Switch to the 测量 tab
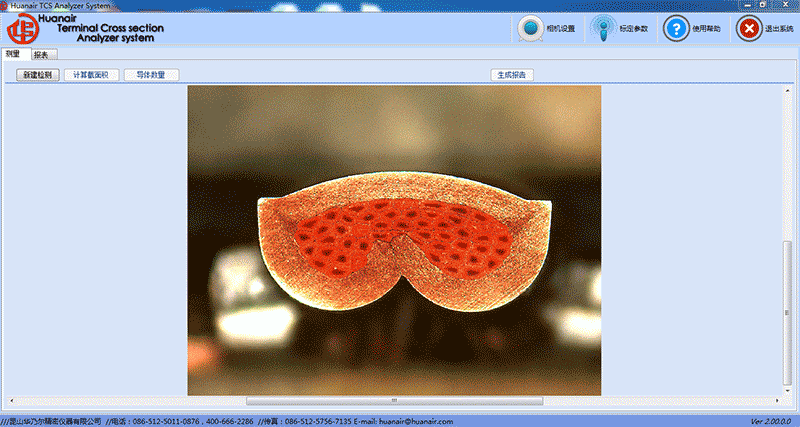Viewport: 800px width, 427px height. coord(15,54)
